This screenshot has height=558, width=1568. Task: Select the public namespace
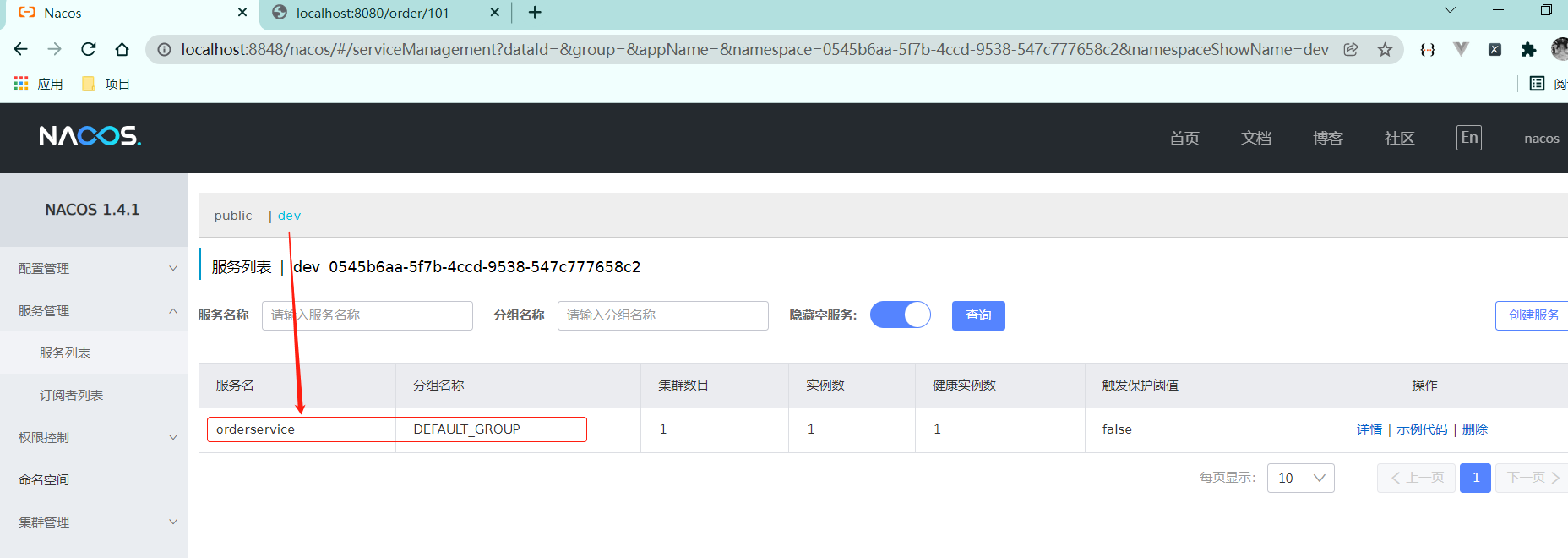pyautogui.click(x=233, y=216)
